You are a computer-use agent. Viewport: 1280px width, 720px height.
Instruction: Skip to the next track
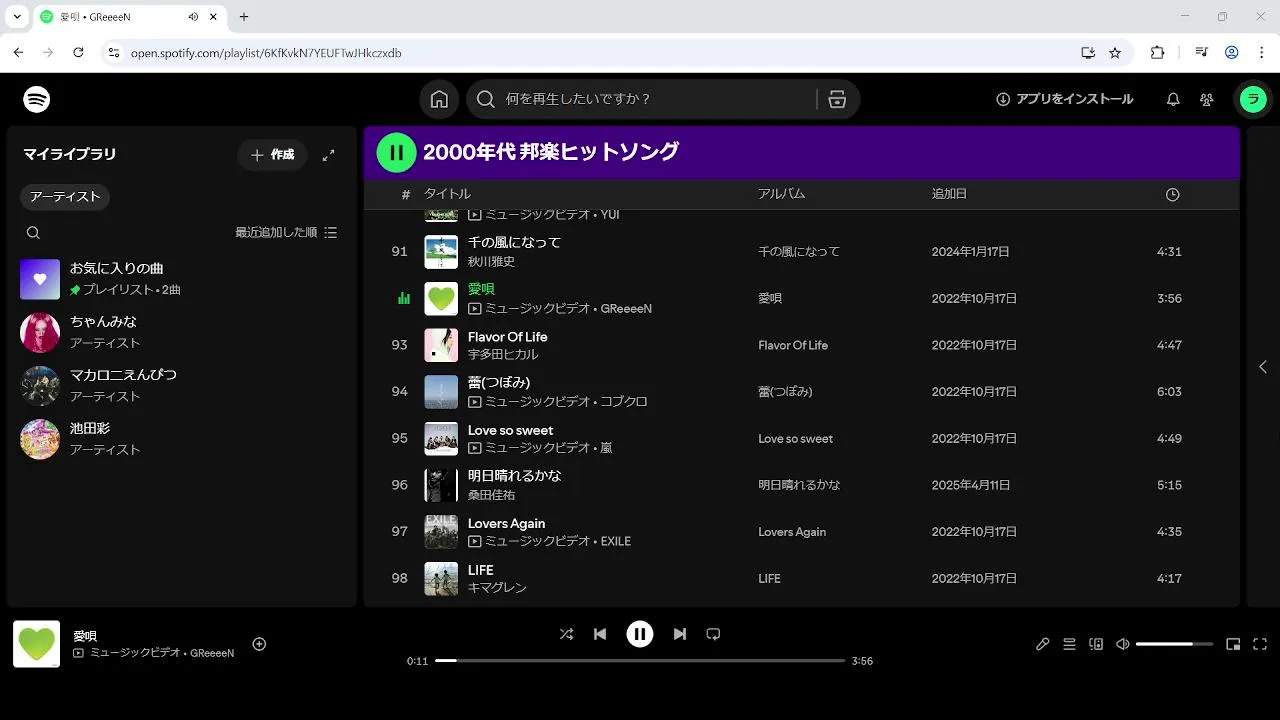coord(680,634)
